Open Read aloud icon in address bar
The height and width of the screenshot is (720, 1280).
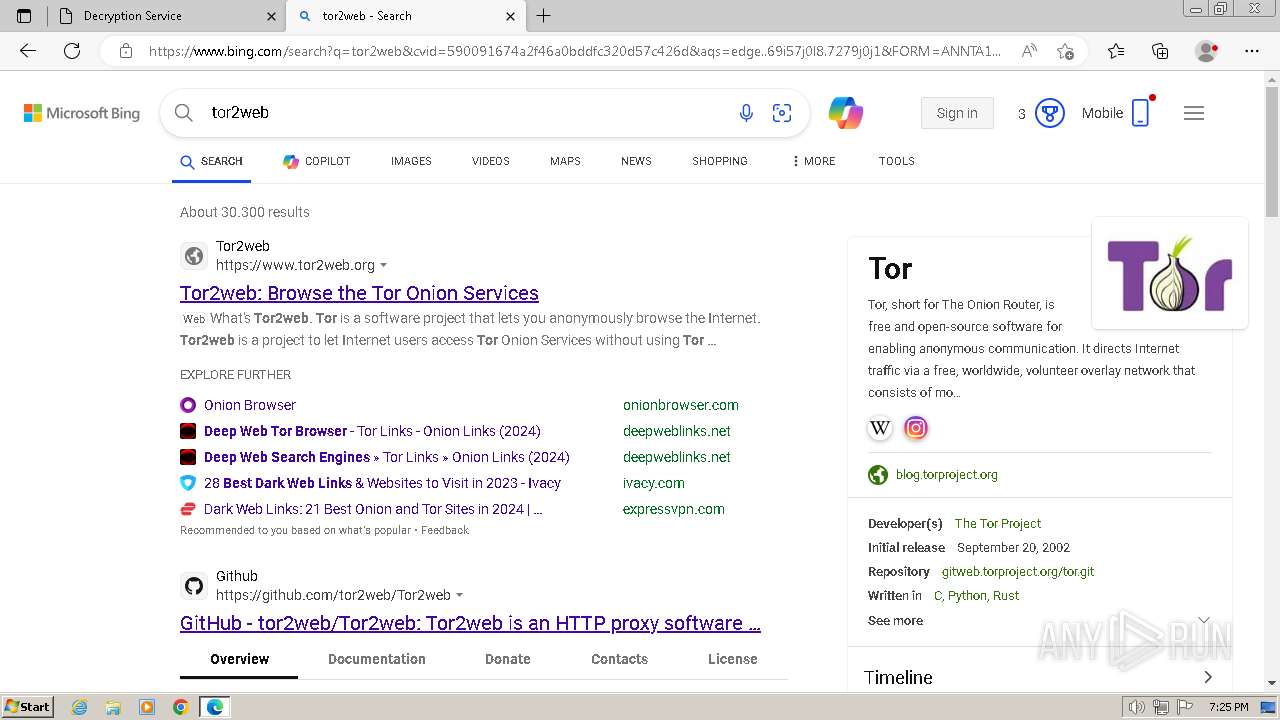[x=1029, y=51]
